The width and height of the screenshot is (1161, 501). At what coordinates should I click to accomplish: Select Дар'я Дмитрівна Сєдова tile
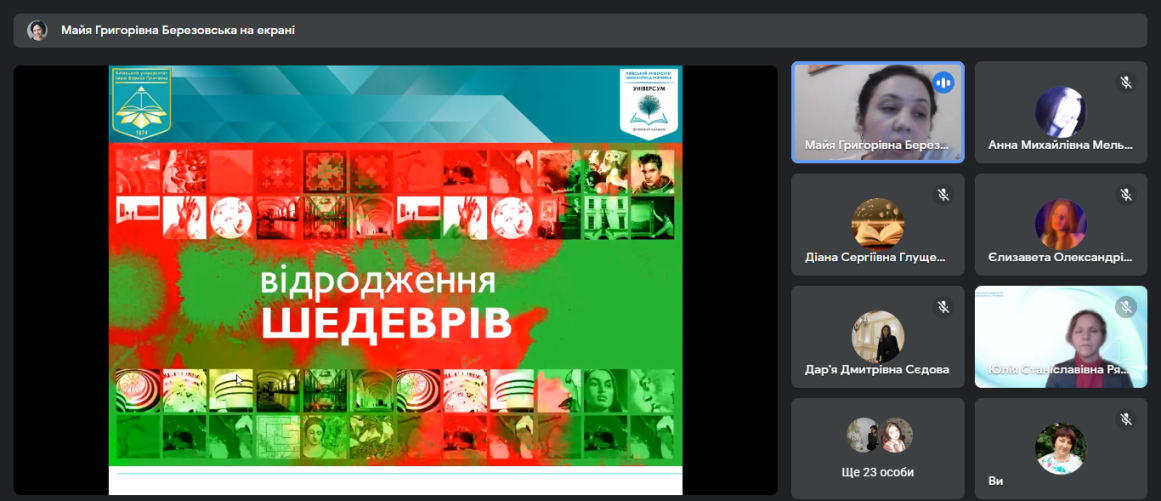(877, 337)
